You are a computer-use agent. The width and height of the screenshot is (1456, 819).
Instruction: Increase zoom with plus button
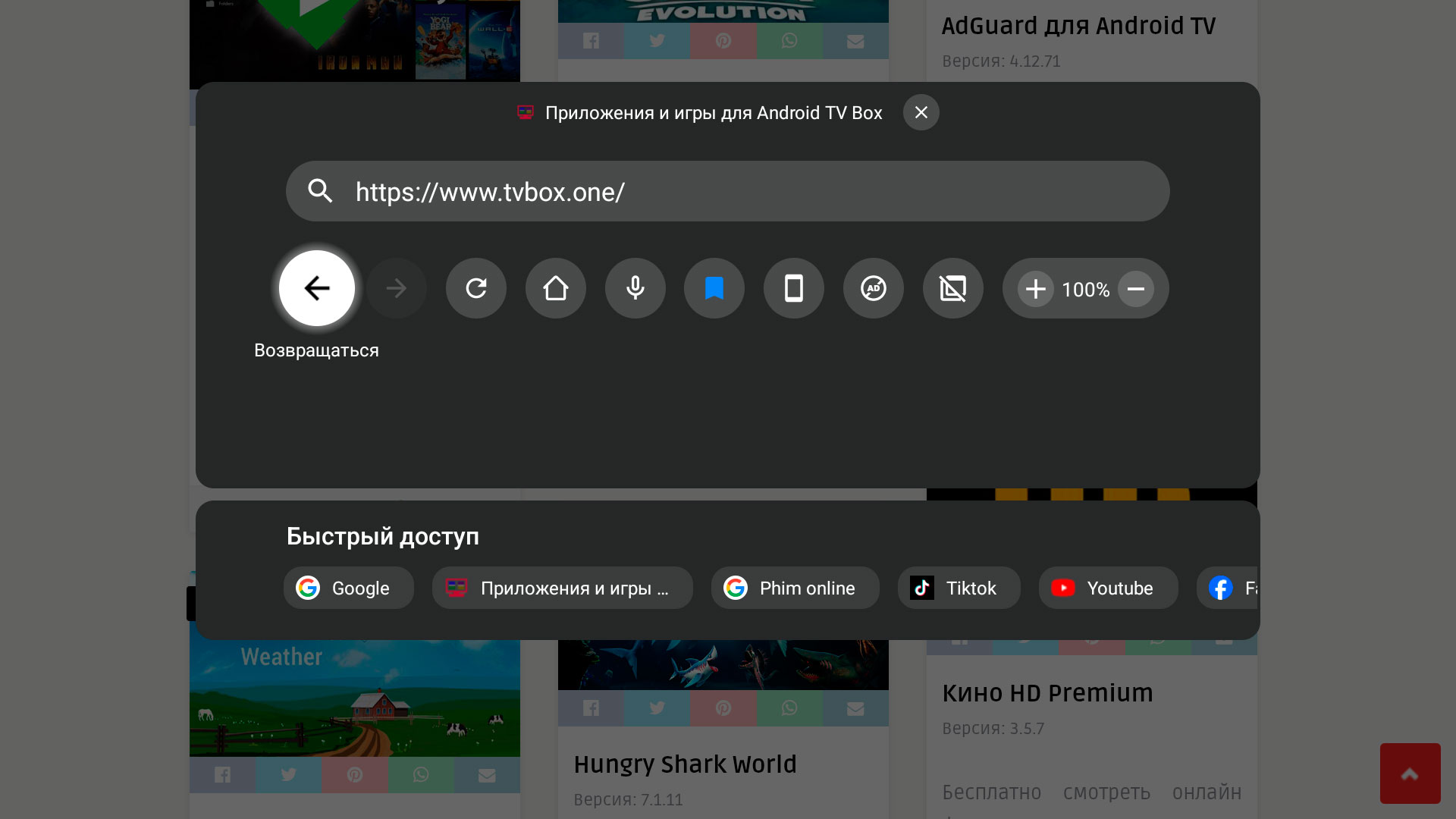[1036, 289]
